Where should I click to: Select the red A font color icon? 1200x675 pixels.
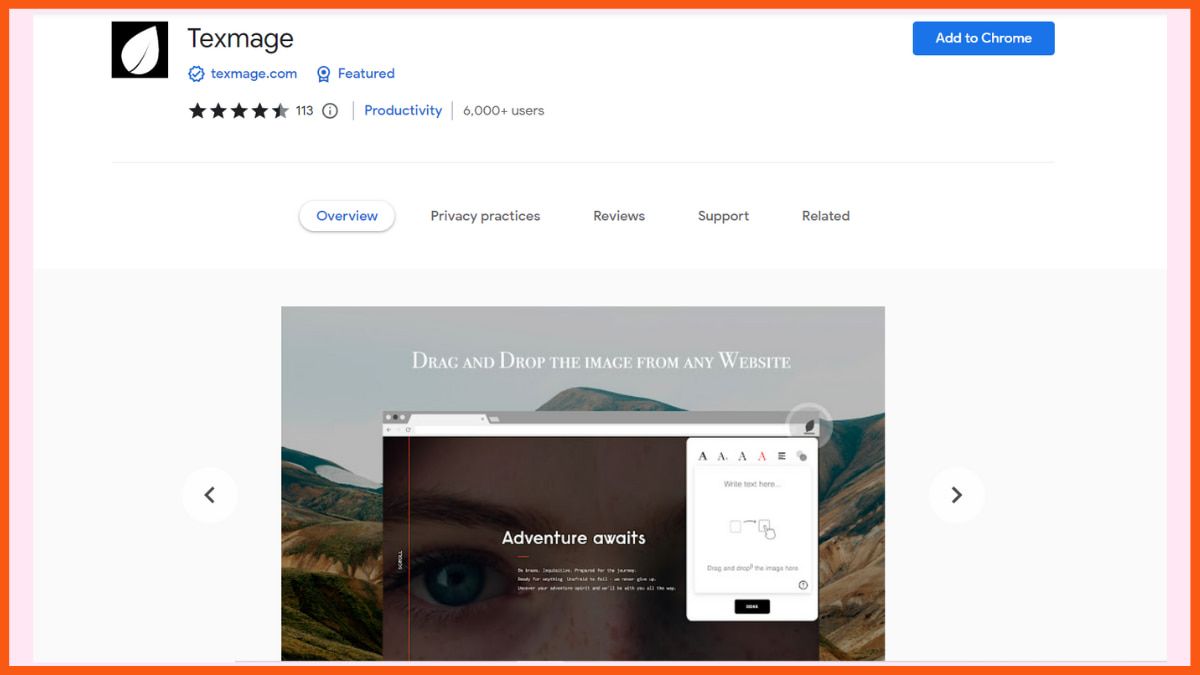[x=761, y=457]
